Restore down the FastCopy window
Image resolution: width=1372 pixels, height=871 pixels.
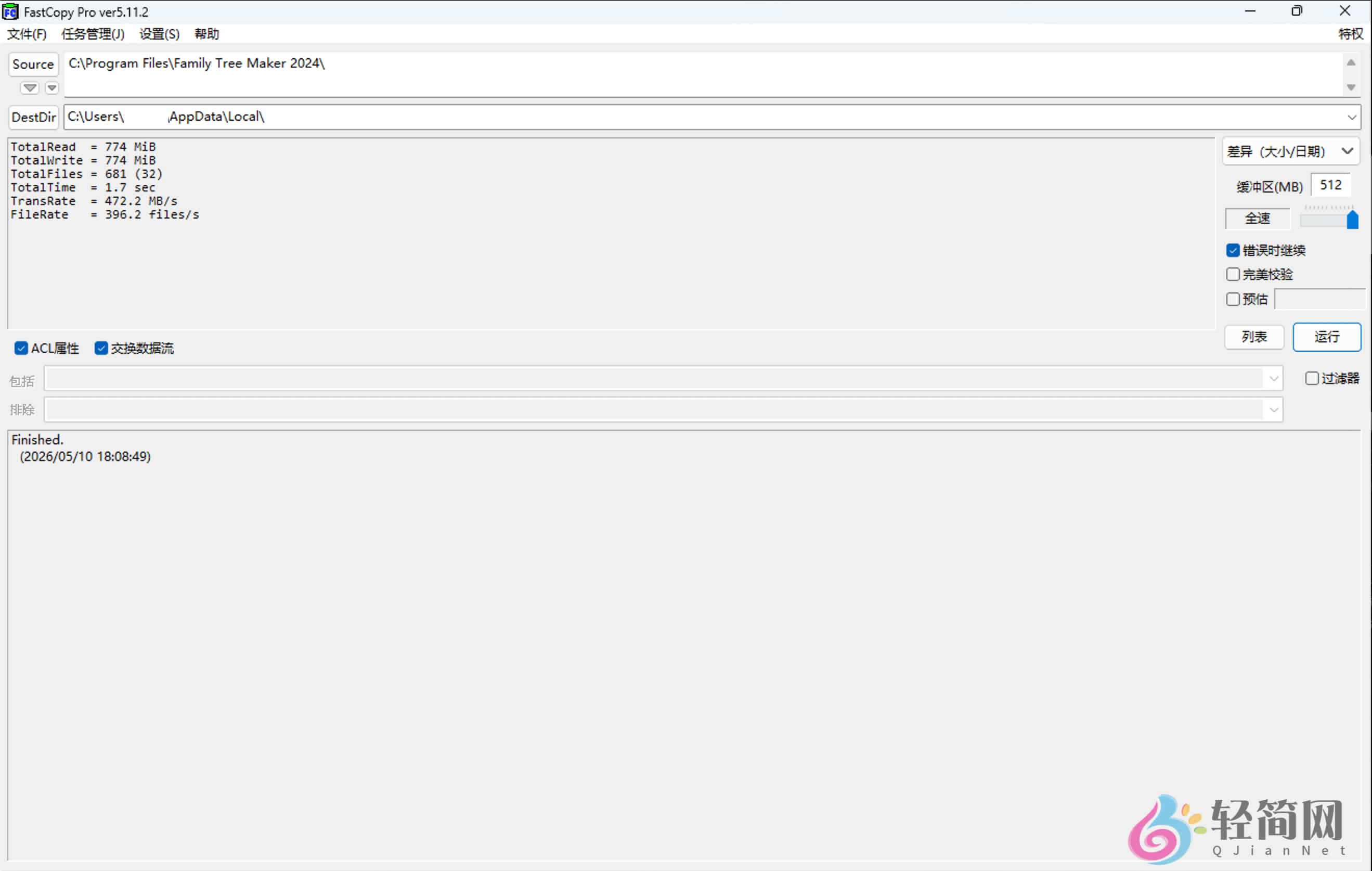click(x=1297, y=11)
